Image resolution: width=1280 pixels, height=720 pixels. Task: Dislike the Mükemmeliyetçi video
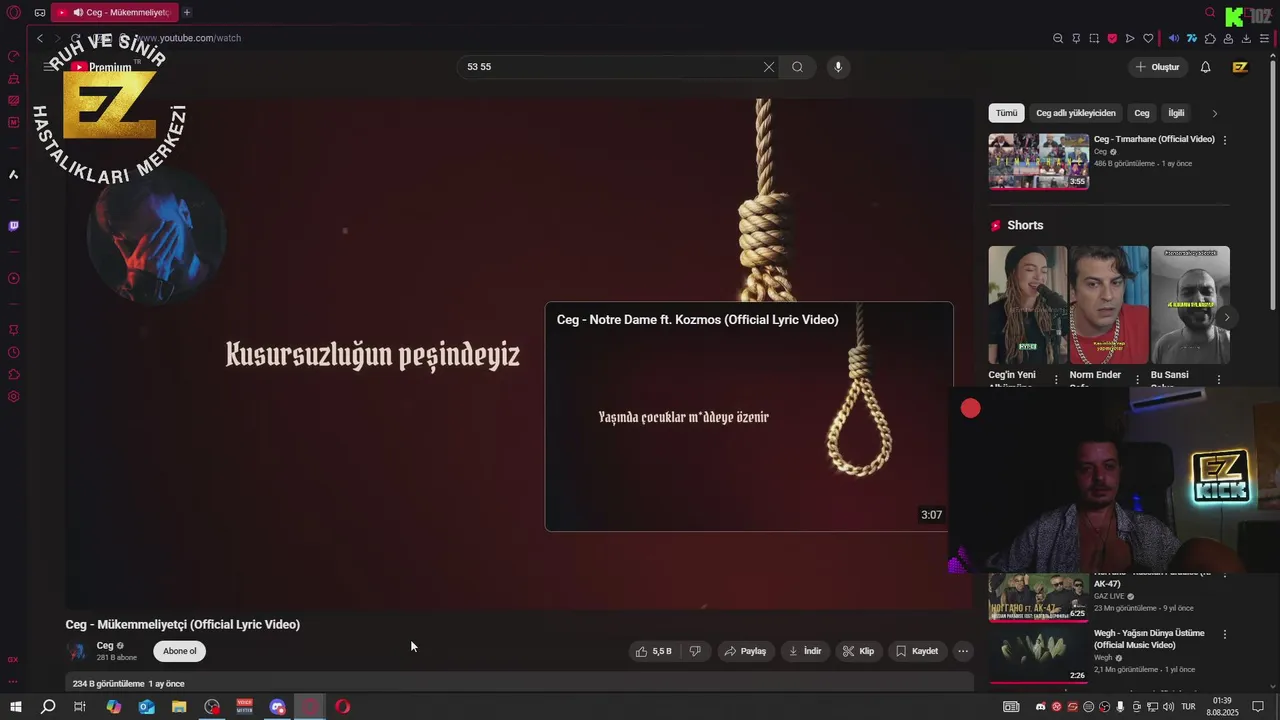pos(695,651)
